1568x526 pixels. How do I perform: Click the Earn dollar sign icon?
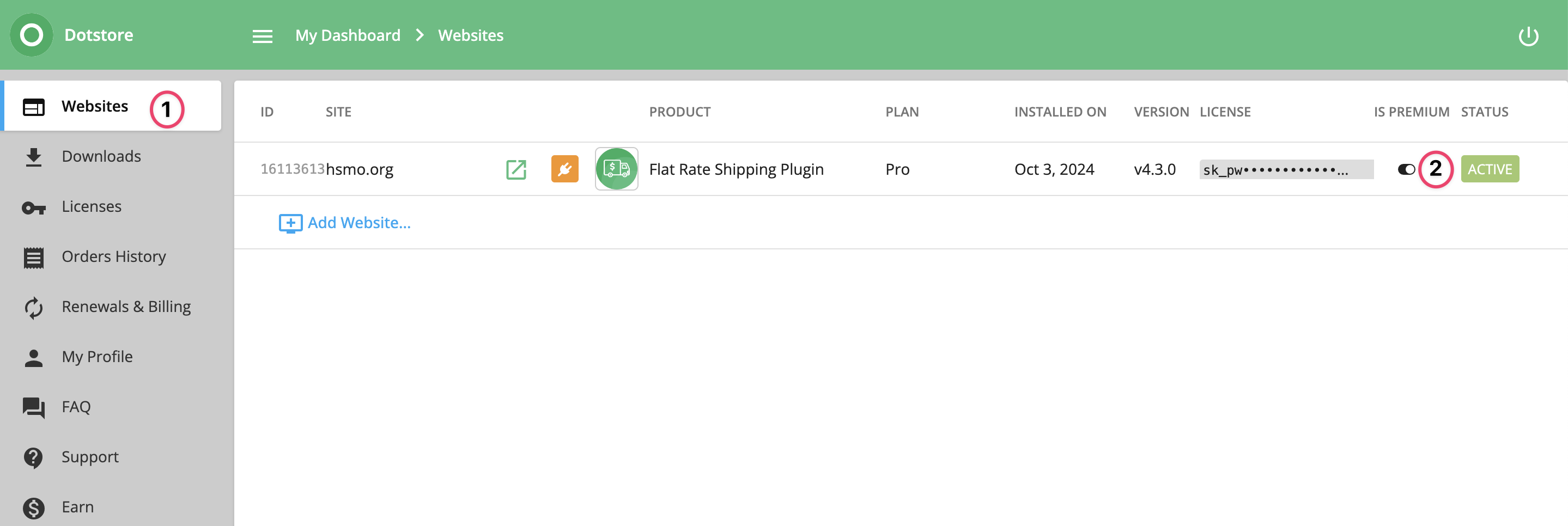pos(33,509)
